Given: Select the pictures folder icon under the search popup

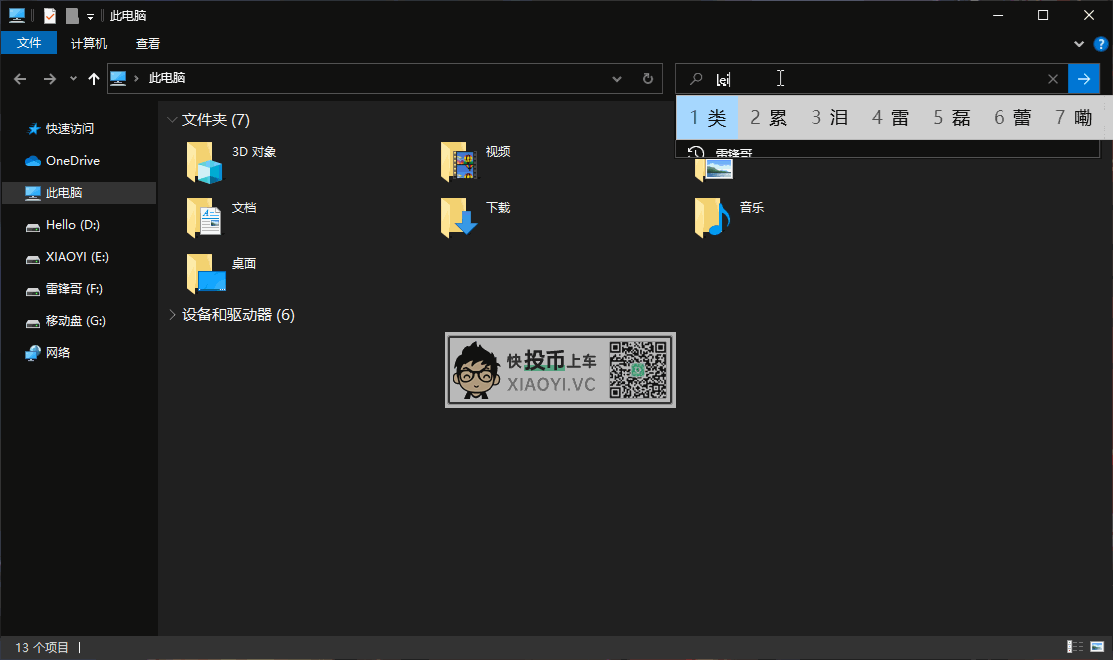Looking at the screenshot, I should pyautogui.click(x=713, y=169).
